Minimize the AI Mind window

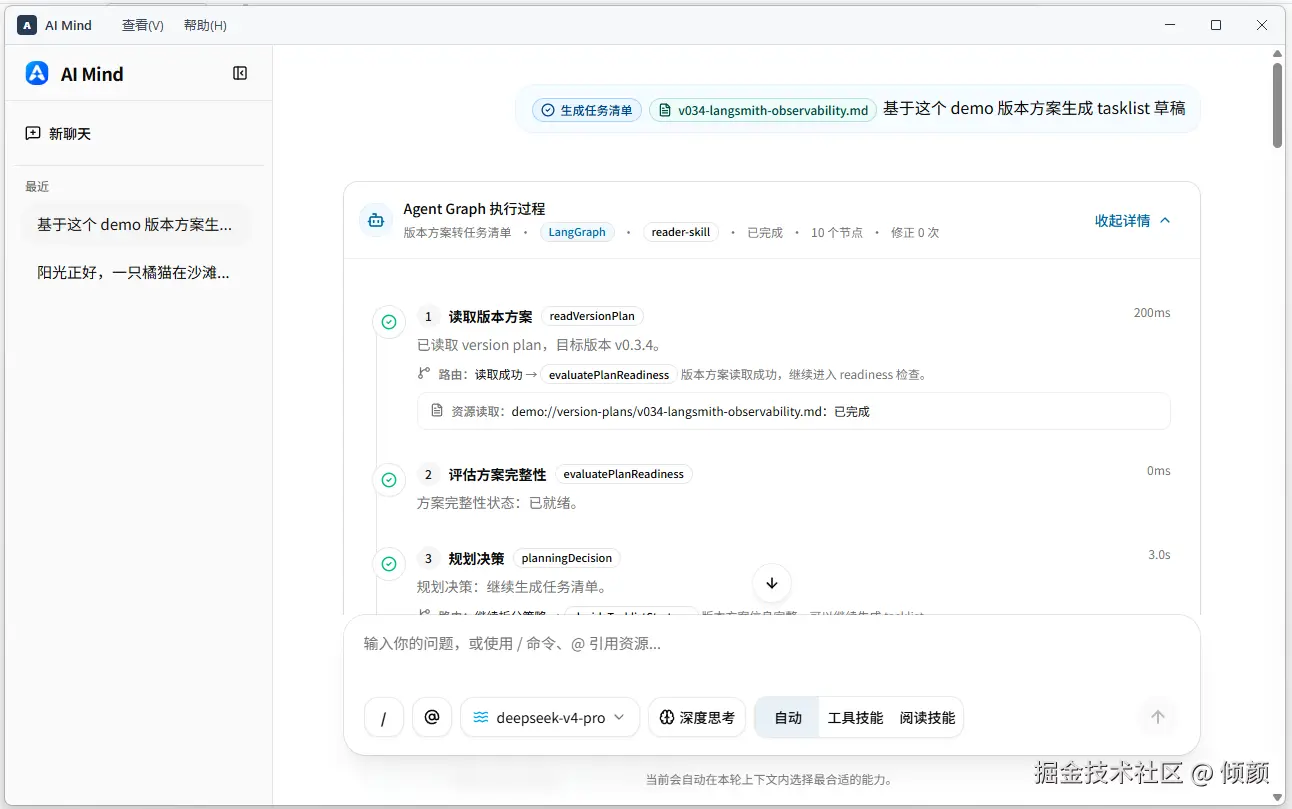tap(1170, 25)
